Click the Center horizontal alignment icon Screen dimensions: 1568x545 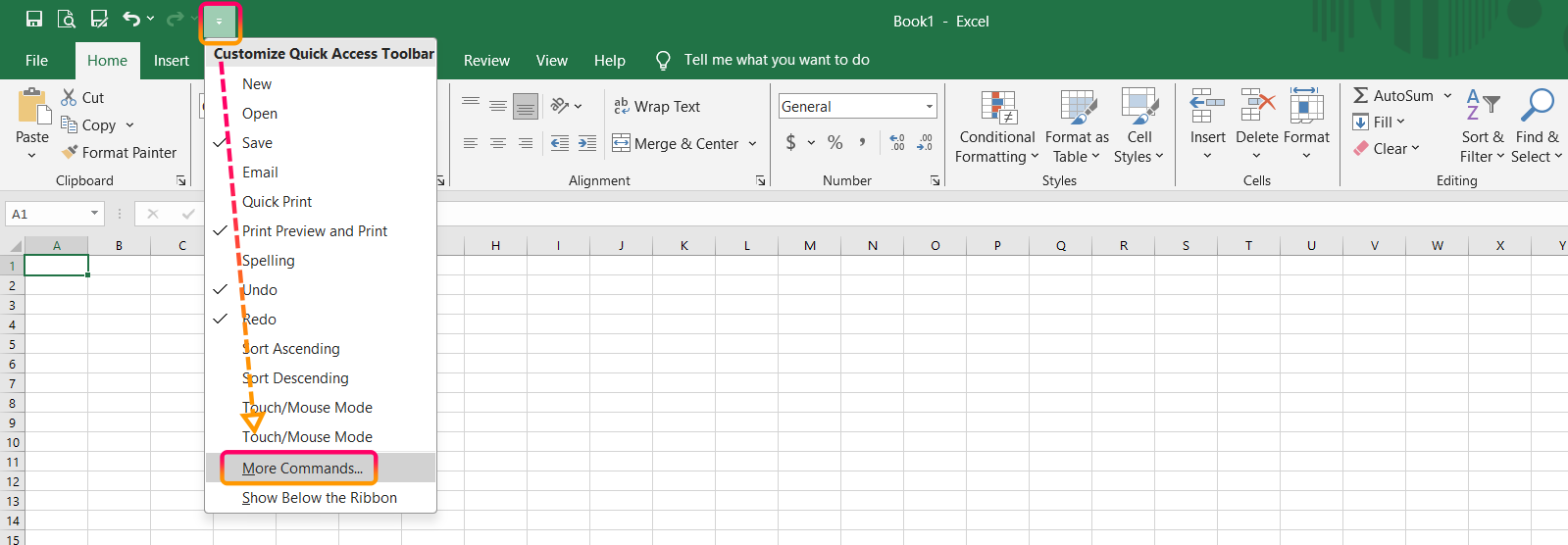point(498,143)
